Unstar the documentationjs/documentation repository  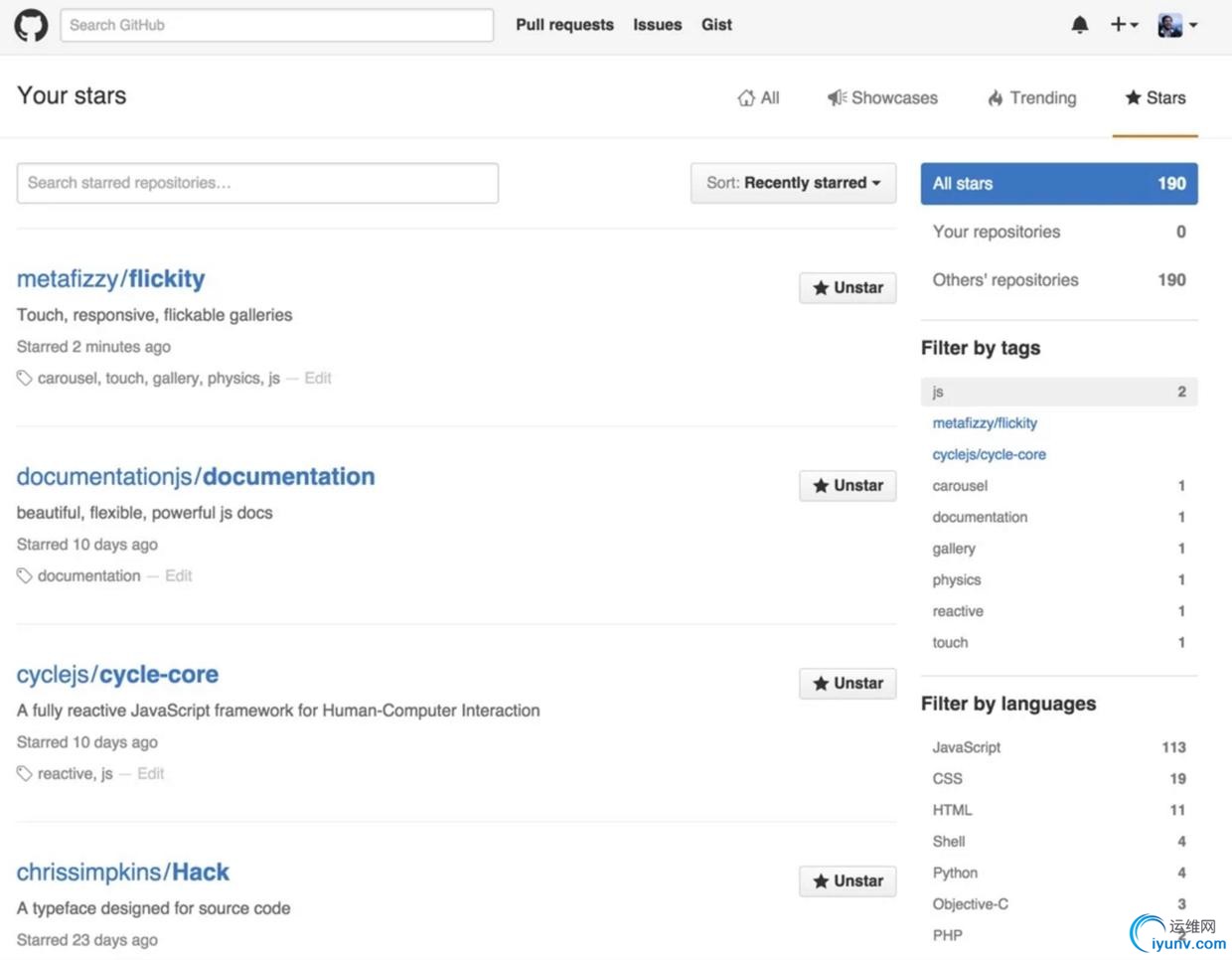(x=847, y=486)
